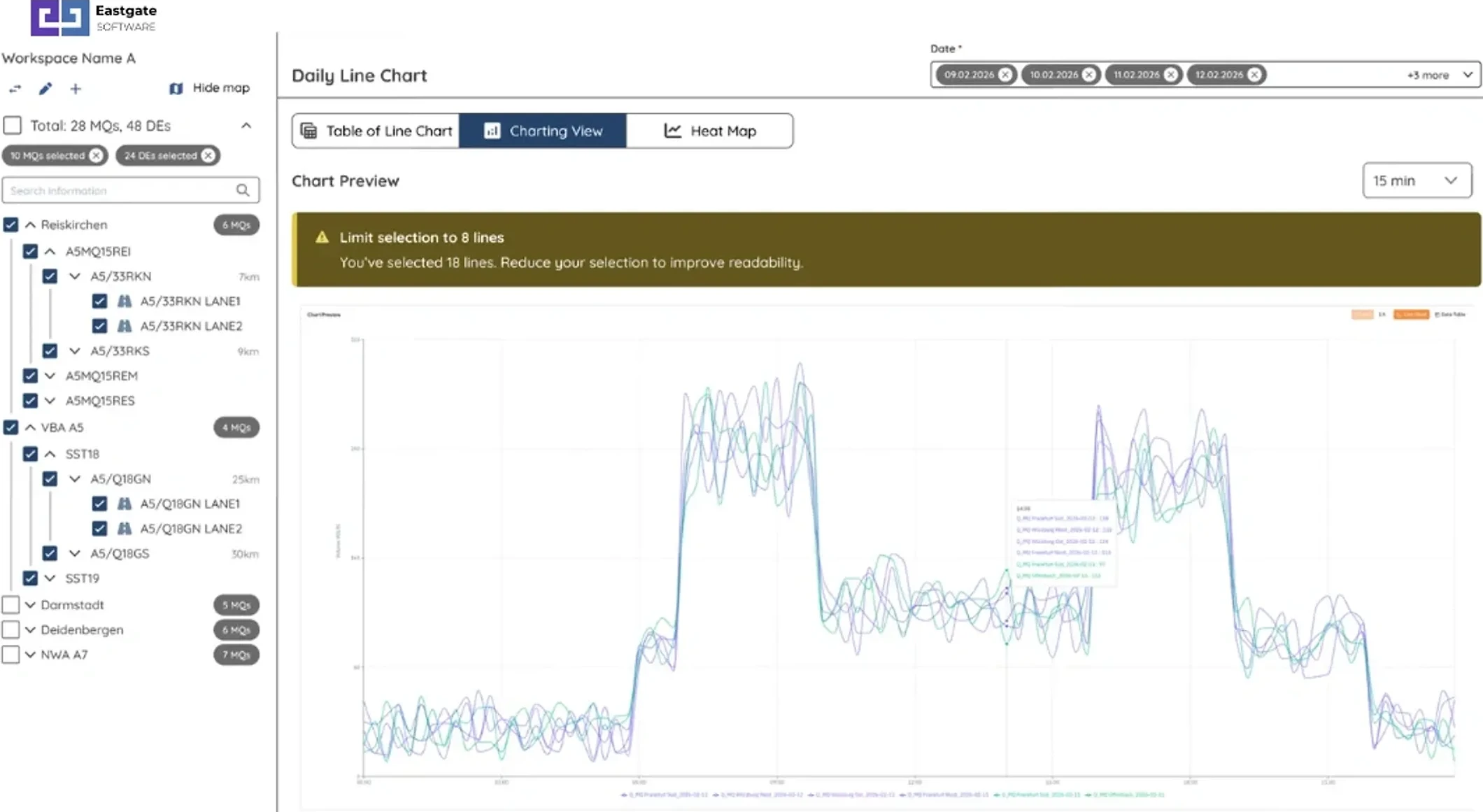Check the Darmstadt checkbox
The width and height of the screenshot is (1483, 812).
10,605
